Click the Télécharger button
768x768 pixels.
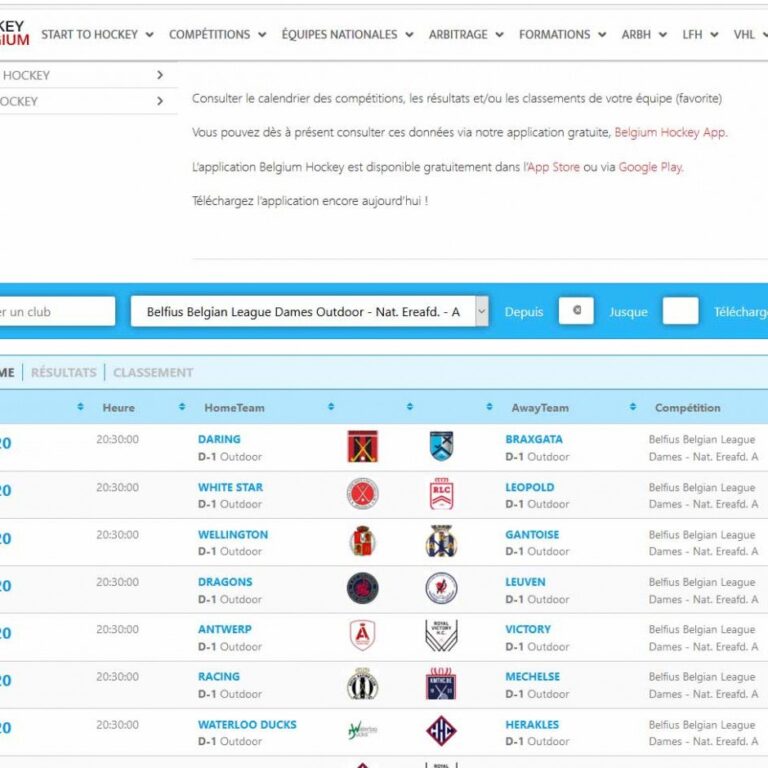741,312
